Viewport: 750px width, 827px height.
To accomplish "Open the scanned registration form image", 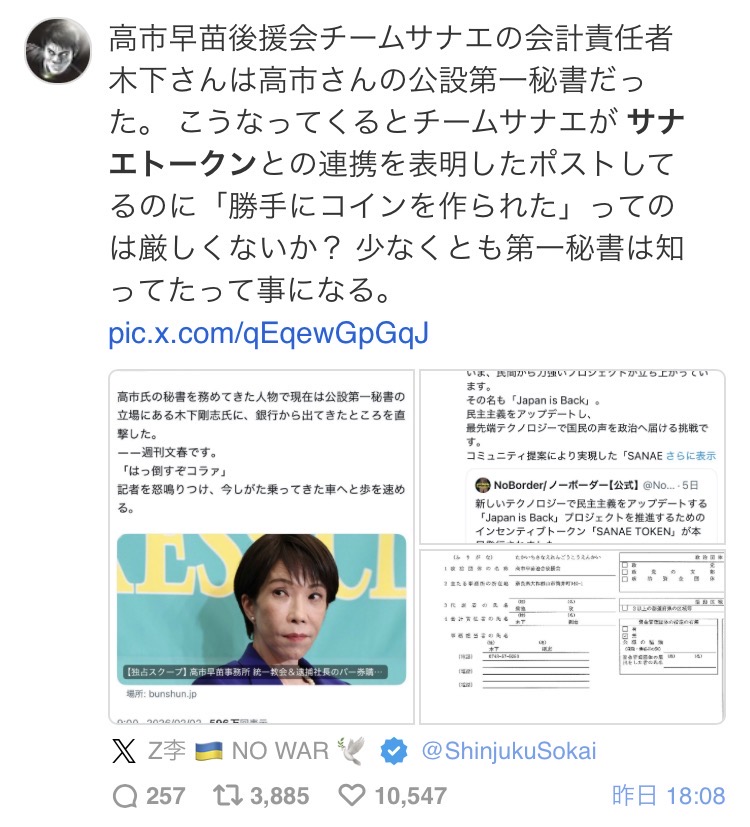I will click(x=572, y=636).
